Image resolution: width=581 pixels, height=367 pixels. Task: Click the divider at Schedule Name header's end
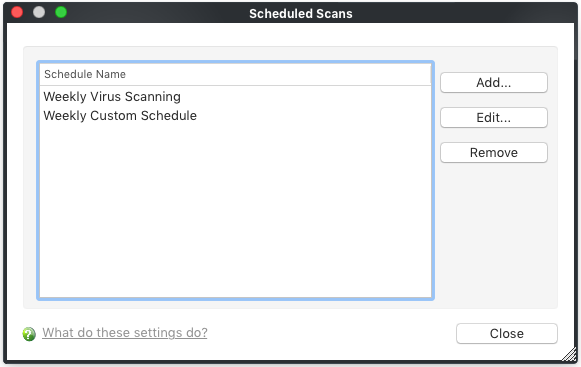pyautogui.click(x=431, y=74)
